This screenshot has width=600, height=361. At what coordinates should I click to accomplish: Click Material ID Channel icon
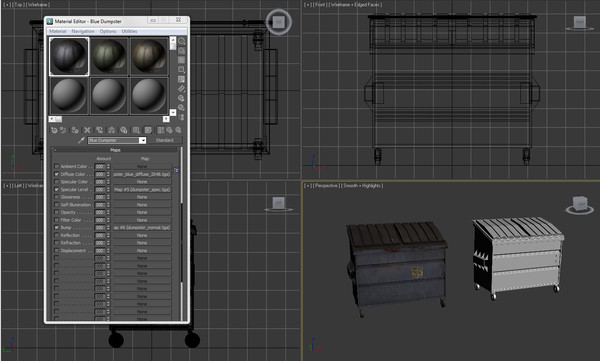click(136, 130)
